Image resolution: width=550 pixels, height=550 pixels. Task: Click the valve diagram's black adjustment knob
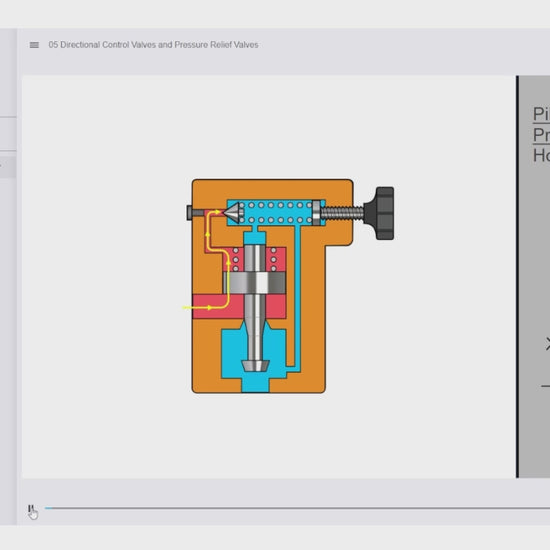coord(380,213)
